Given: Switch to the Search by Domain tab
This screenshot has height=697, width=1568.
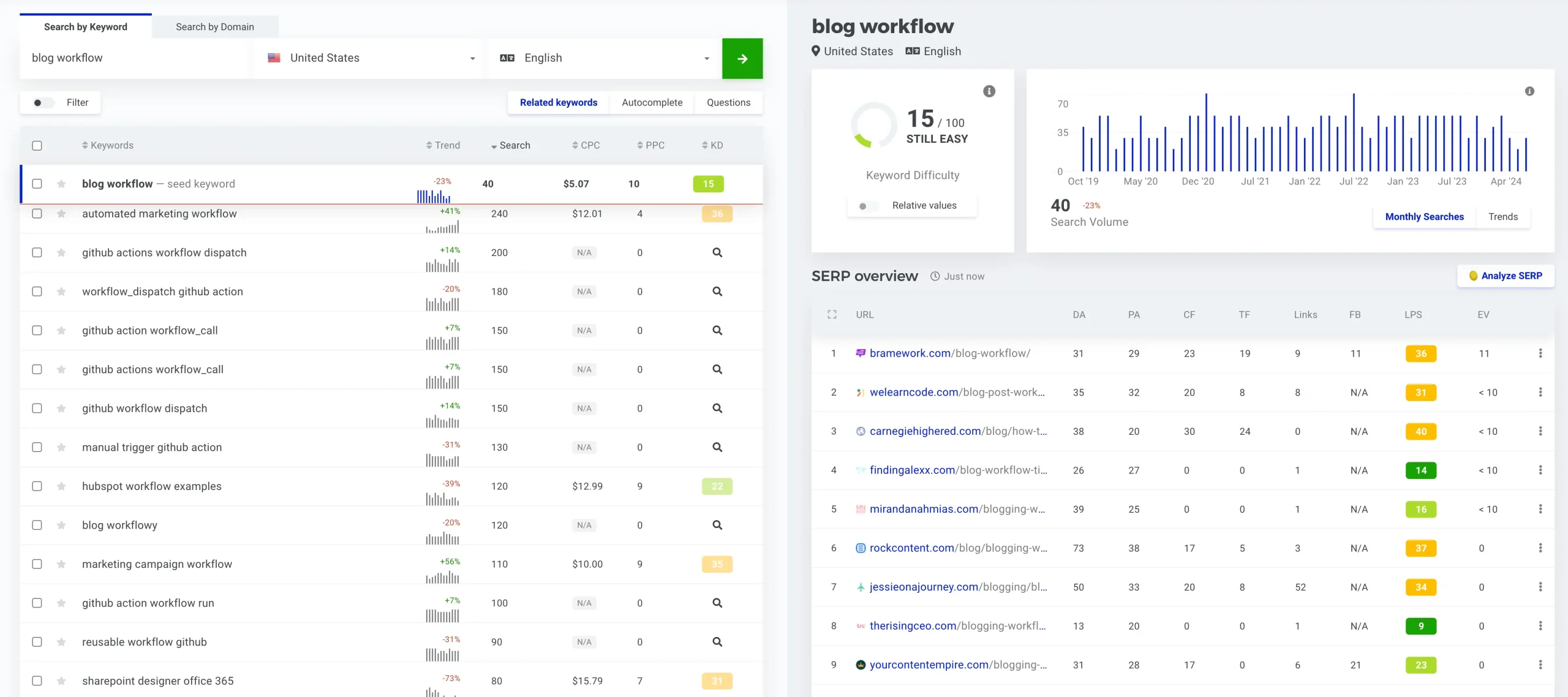Looking at the screenshot, I should click(215, 26).
